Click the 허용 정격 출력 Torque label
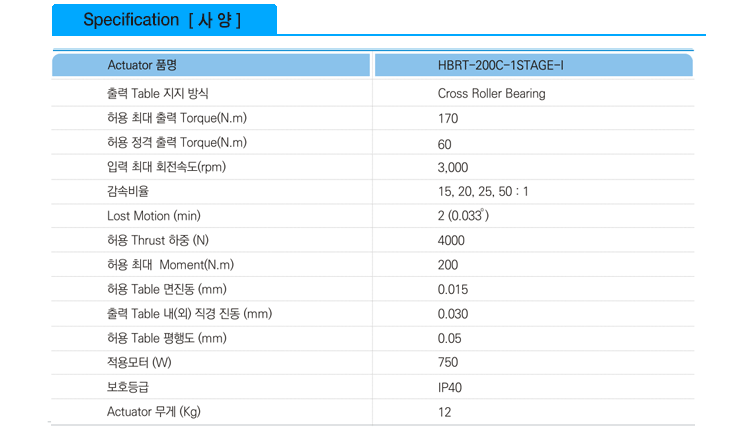This screenshot has height=430, width=730. coord(177,142)
